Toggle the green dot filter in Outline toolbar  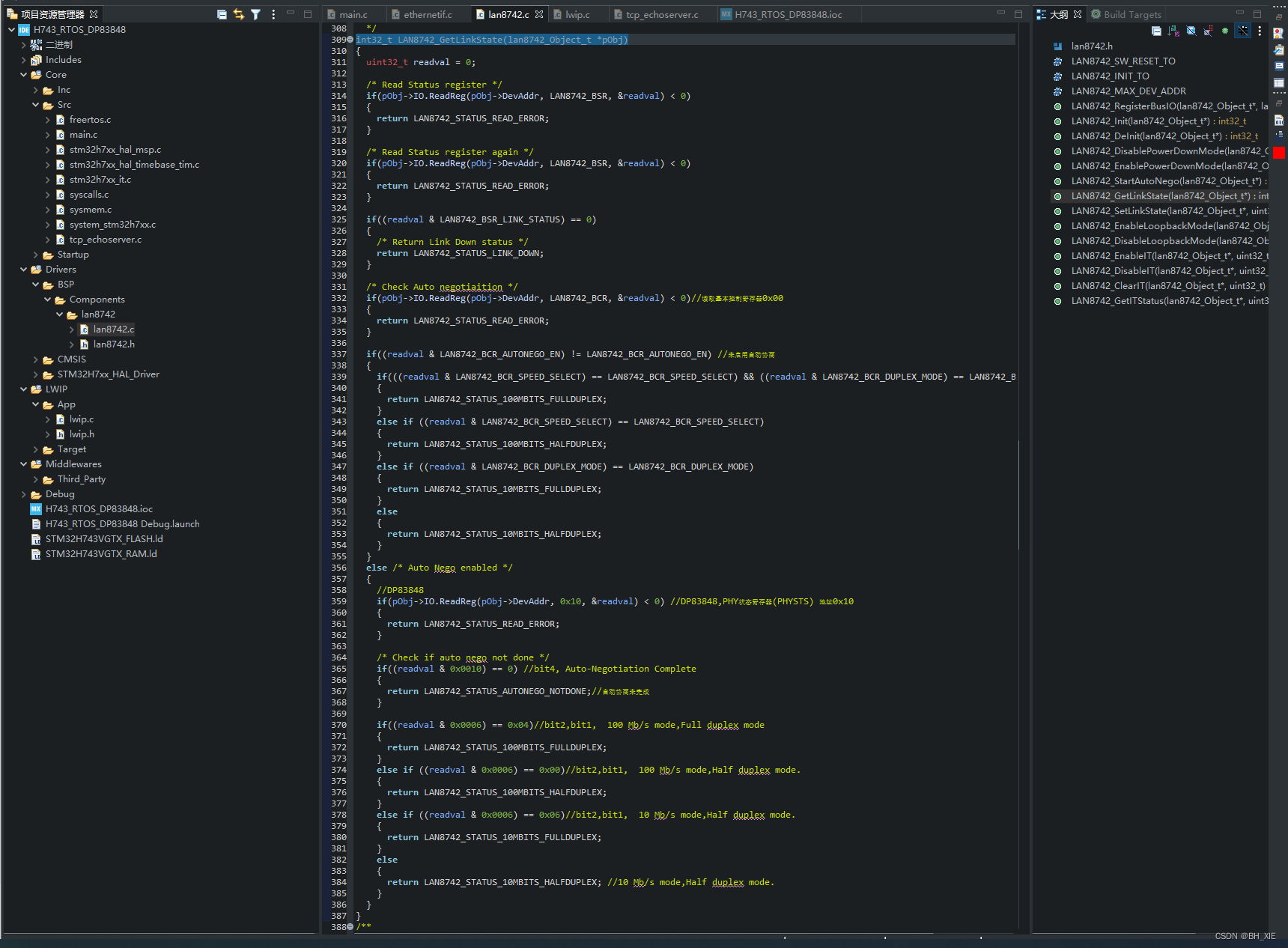(x=1225, y=31)
